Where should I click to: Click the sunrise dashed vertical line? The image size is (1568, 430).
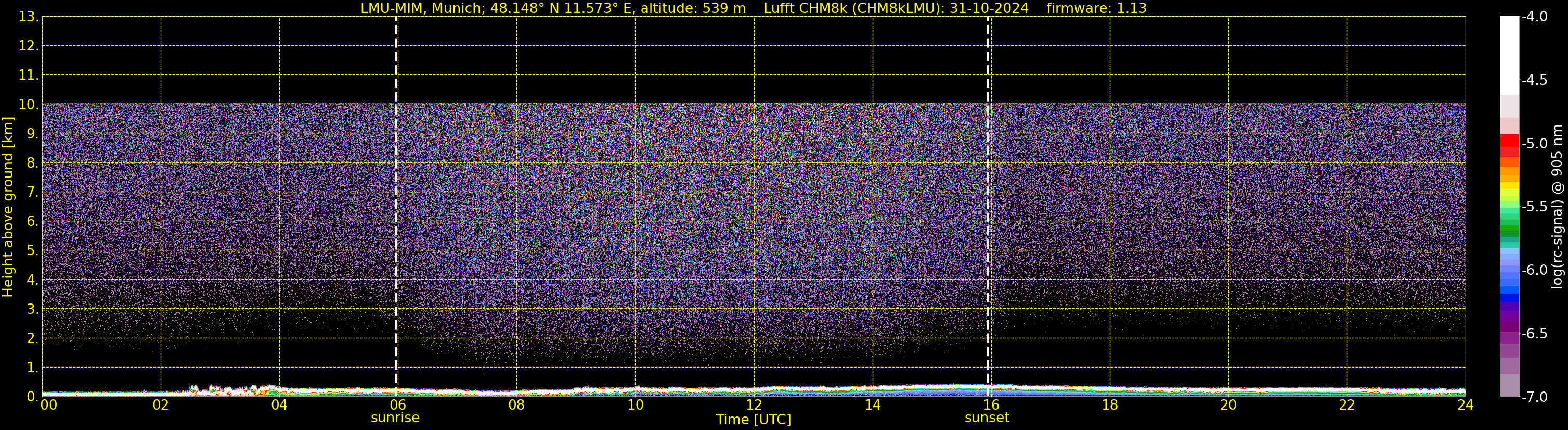click(396, 207)
